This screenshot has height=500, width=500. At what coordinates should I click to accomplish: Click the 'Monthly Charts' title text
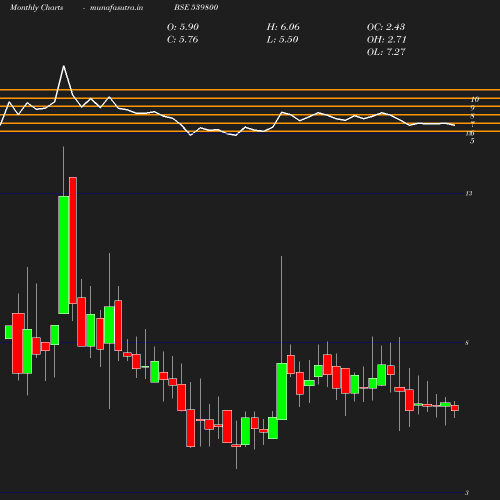click(x=36, y=7)
